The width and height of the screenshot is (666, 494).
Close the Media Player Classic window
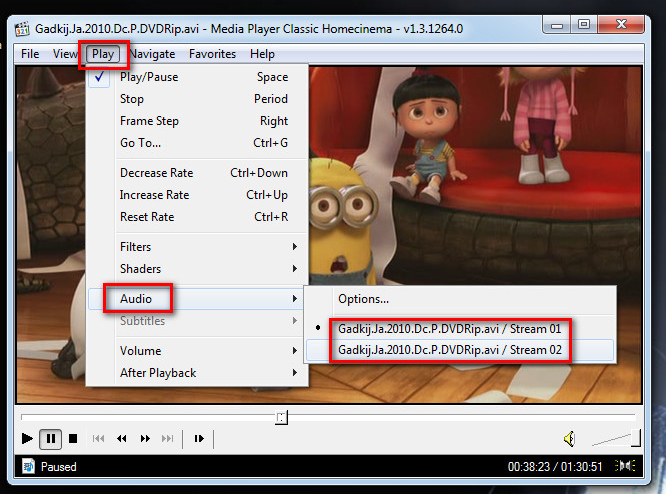coord(621,25)
